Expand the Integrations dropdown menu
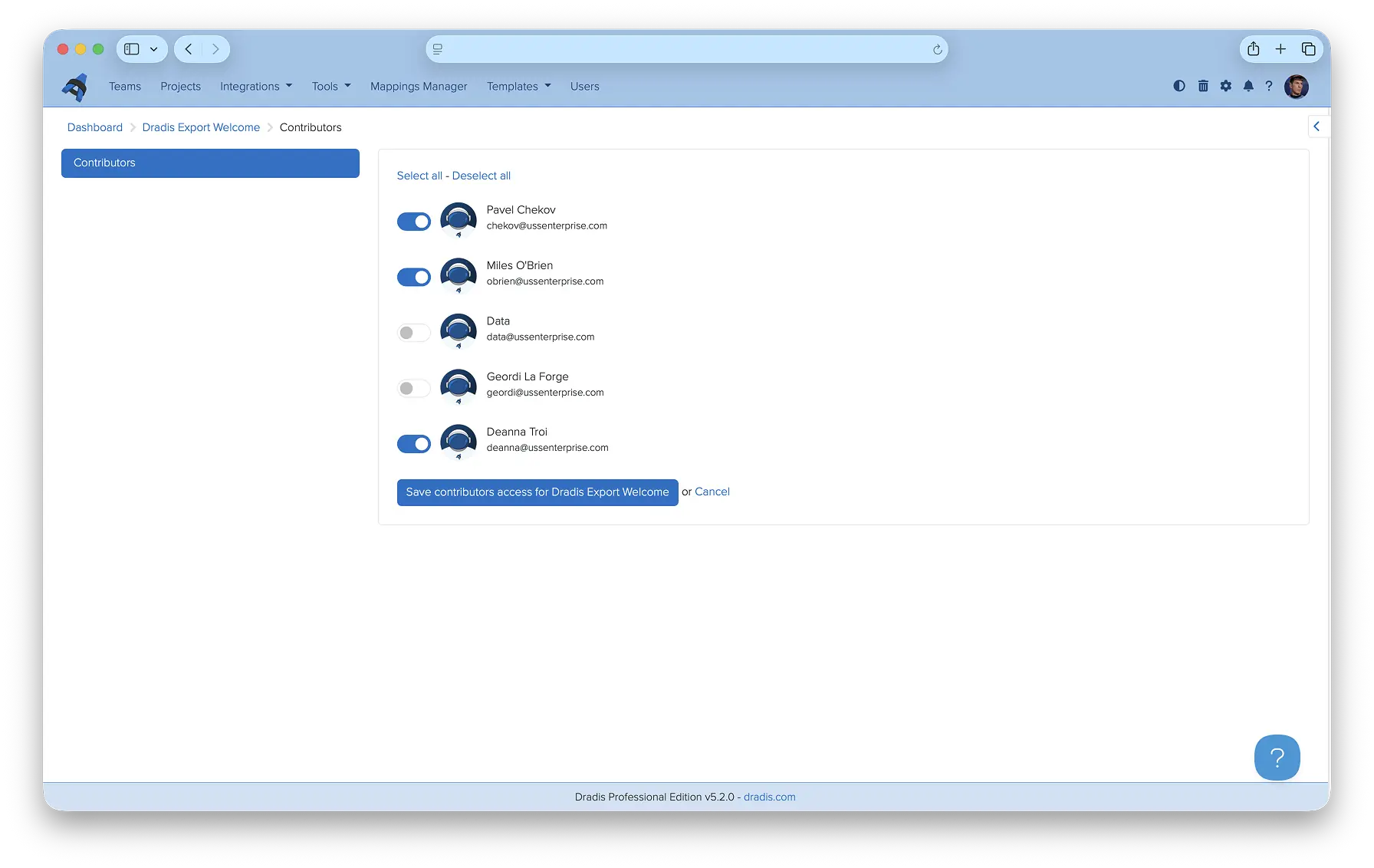1374x868 pixels. point(256,87)
